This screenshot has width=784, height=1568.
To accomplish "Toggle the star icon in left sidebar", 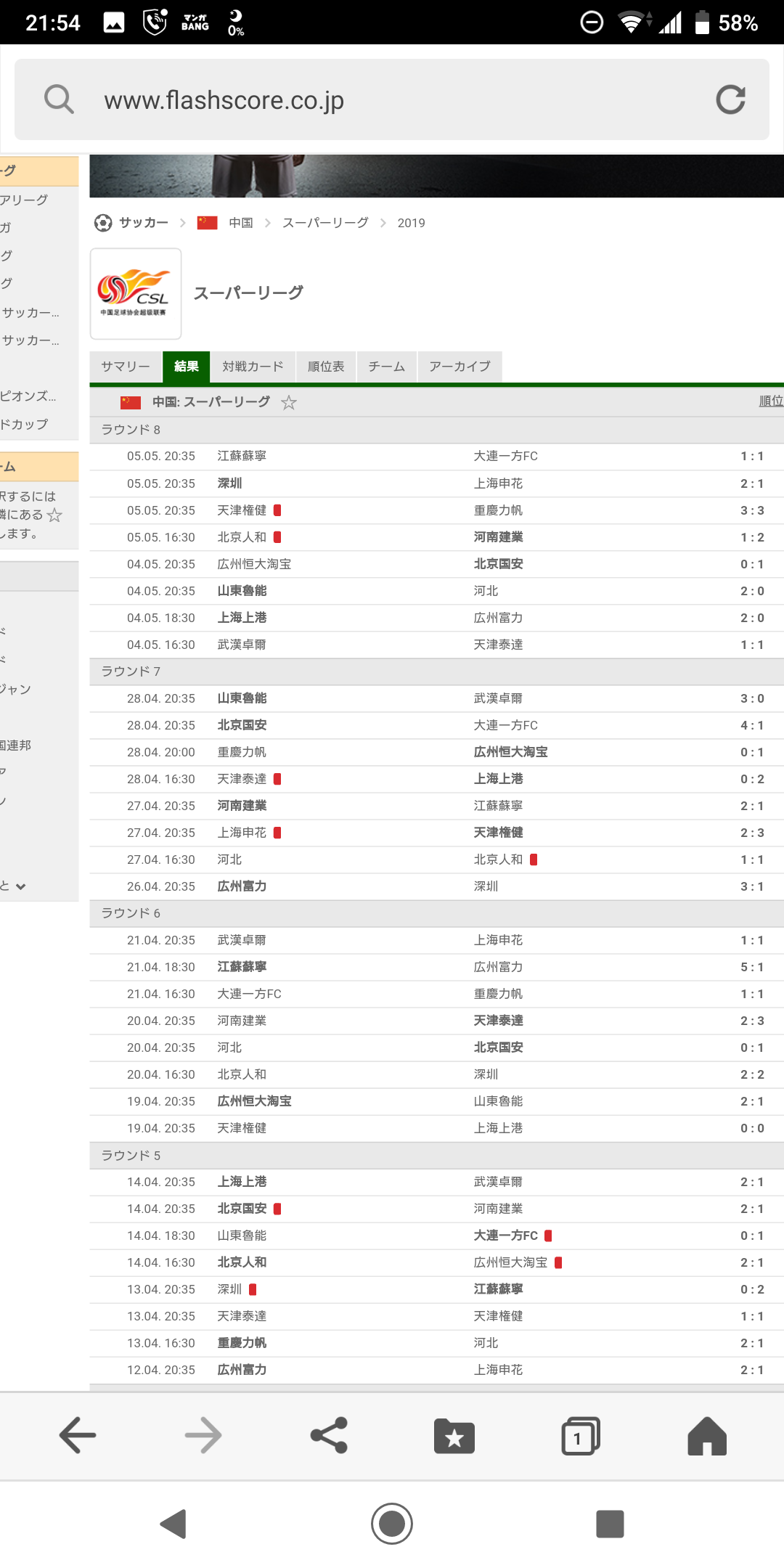I will 54,515.
